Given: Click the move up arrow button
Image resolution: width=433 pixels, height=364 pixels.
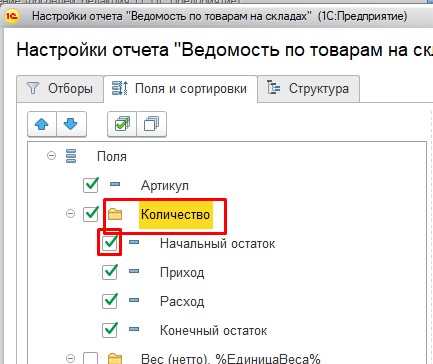Looking at the screenshot, I should click(42, 124).
